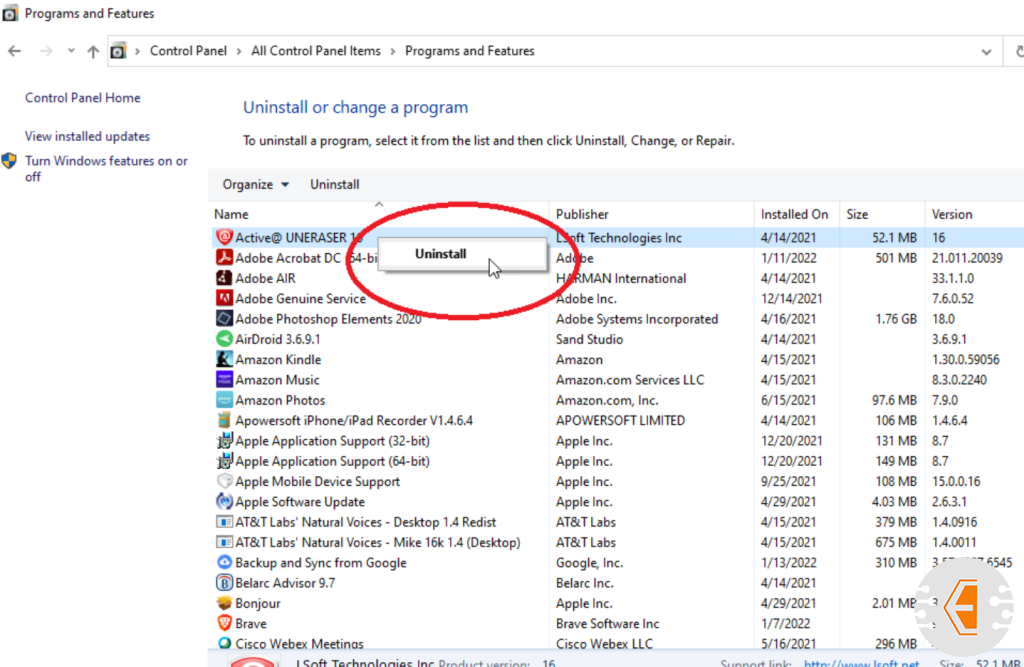Open the Organize dropdown menu
This screenshot has width=1024, height=667.
tap(255, 184)
